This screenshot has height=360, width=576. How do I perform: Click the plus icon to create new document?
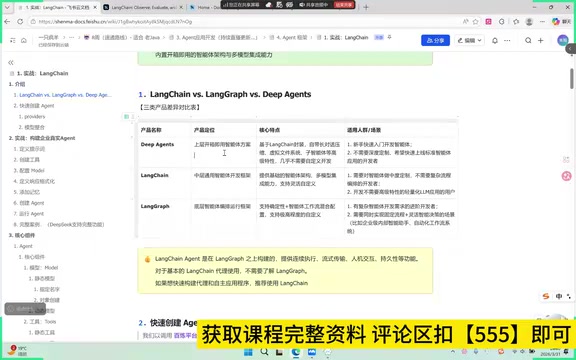[x=540, y=40]
